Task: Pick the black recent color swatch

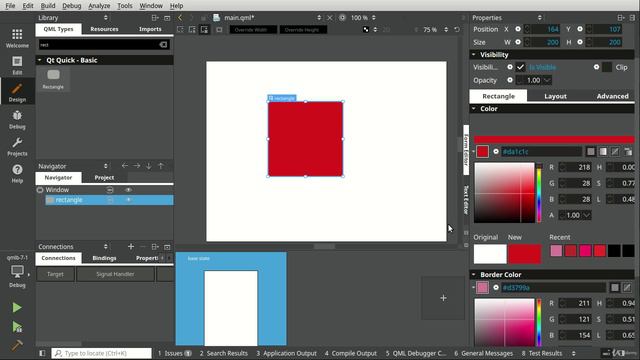Action: pos(614,251)
